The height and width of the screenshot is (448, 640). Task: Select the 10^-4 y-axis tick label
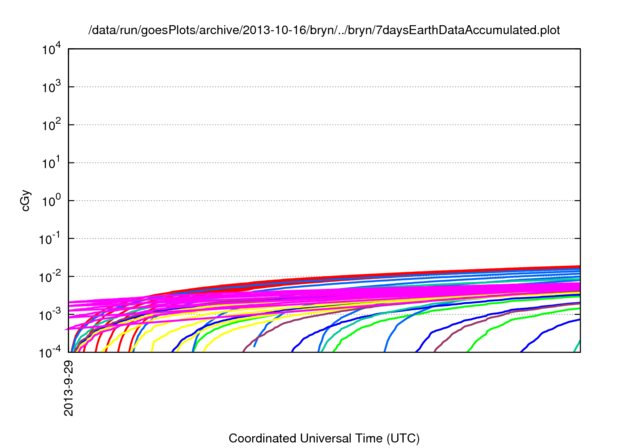tap(50, 353)
